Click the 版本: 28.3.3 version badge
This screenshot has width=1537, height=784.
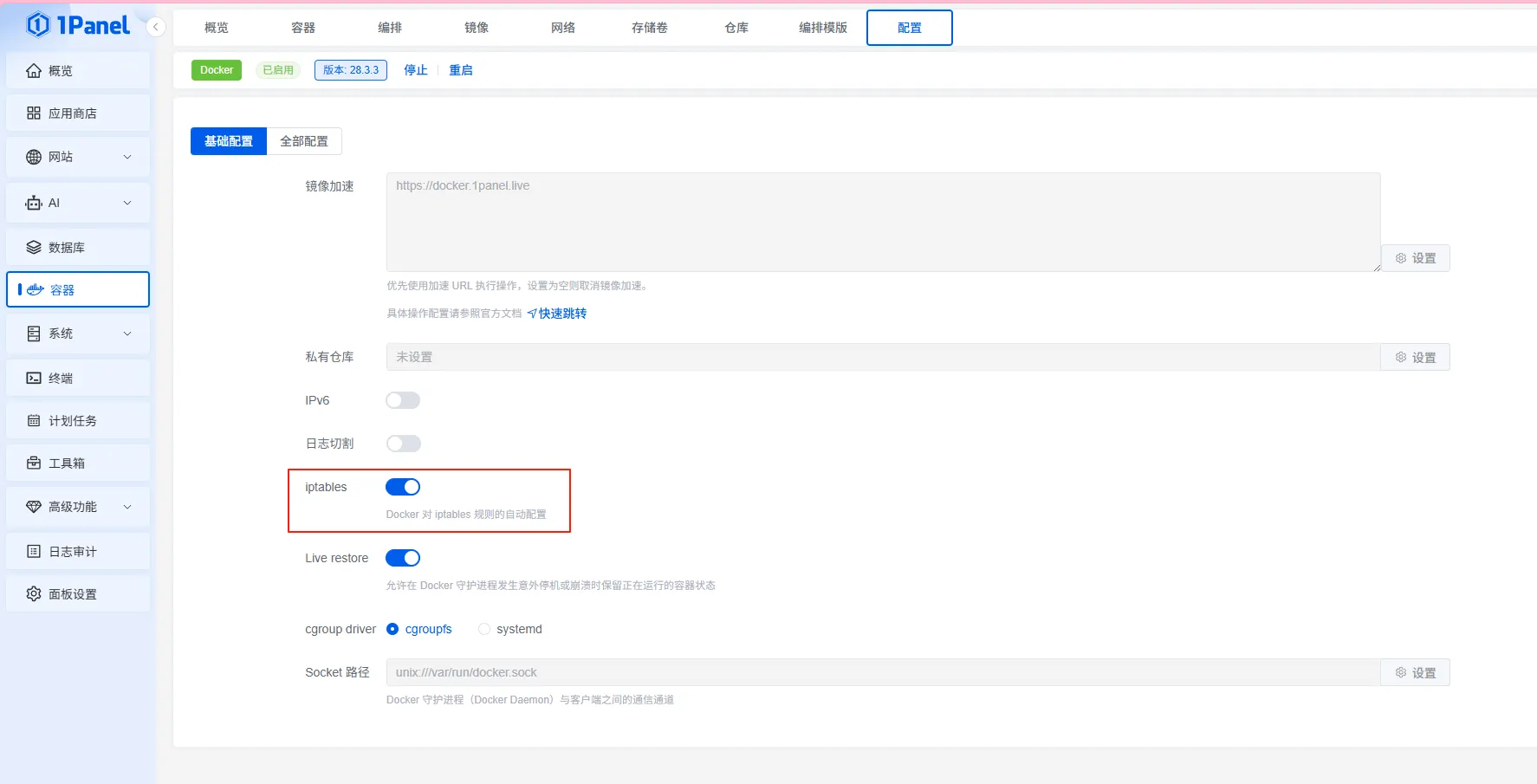pos(351,70)
